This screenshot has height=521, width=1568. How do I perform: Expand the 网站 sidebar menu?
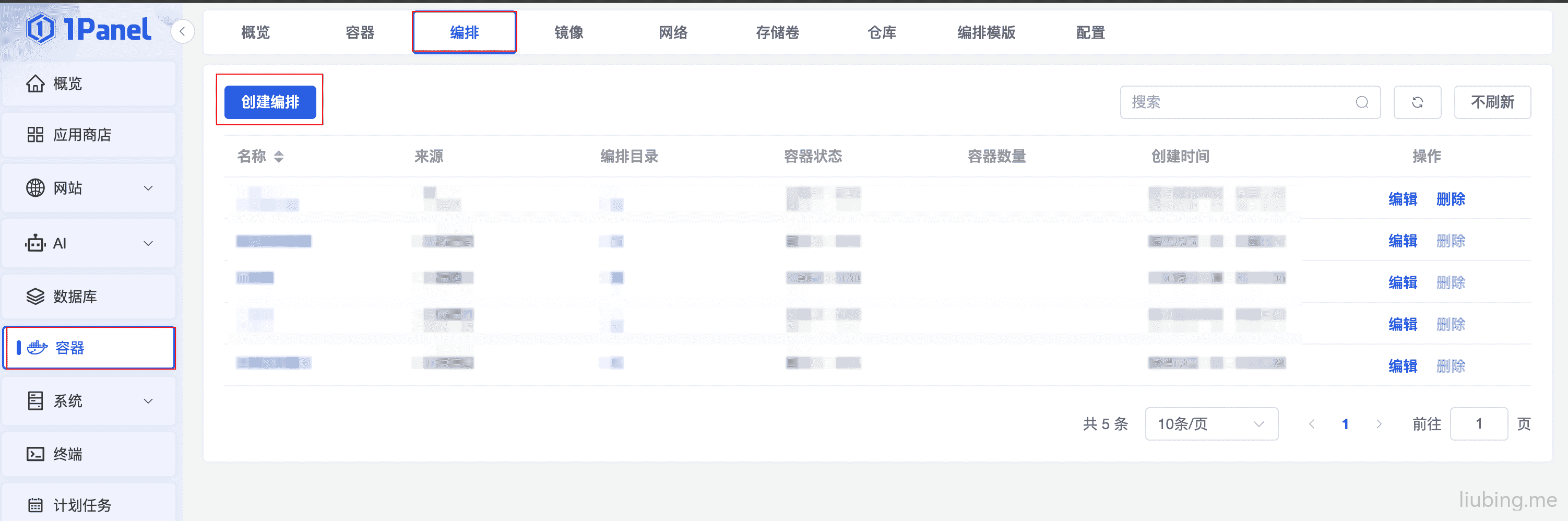pyautogui.click(x=89, y=188)
